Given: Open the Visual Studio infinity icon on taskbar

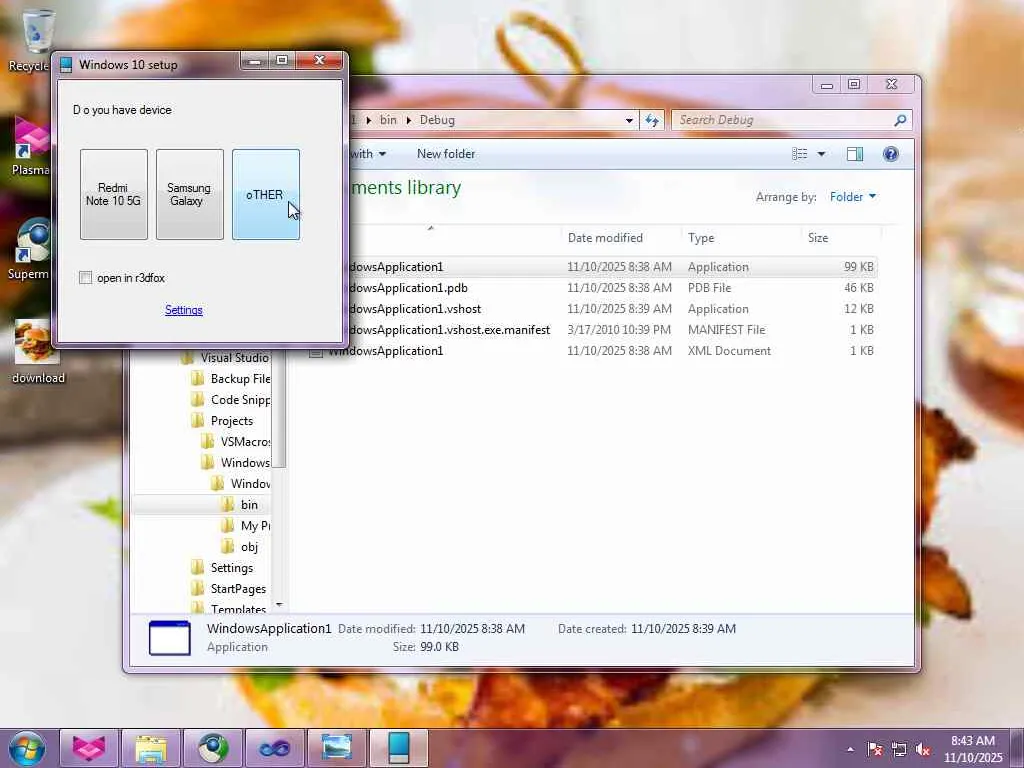Looking at the screenshot, I should (x=275, y=748).
